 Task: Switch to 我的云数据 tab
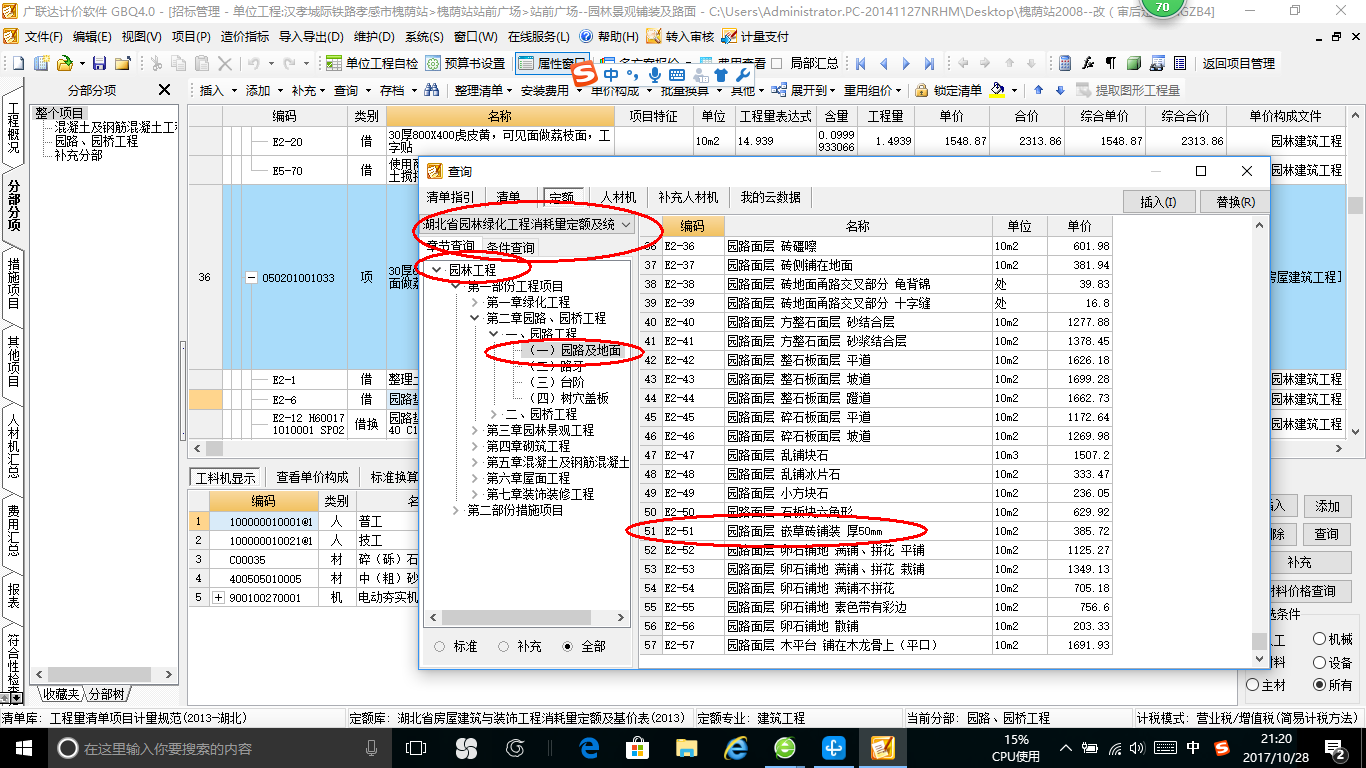(771, 197)
